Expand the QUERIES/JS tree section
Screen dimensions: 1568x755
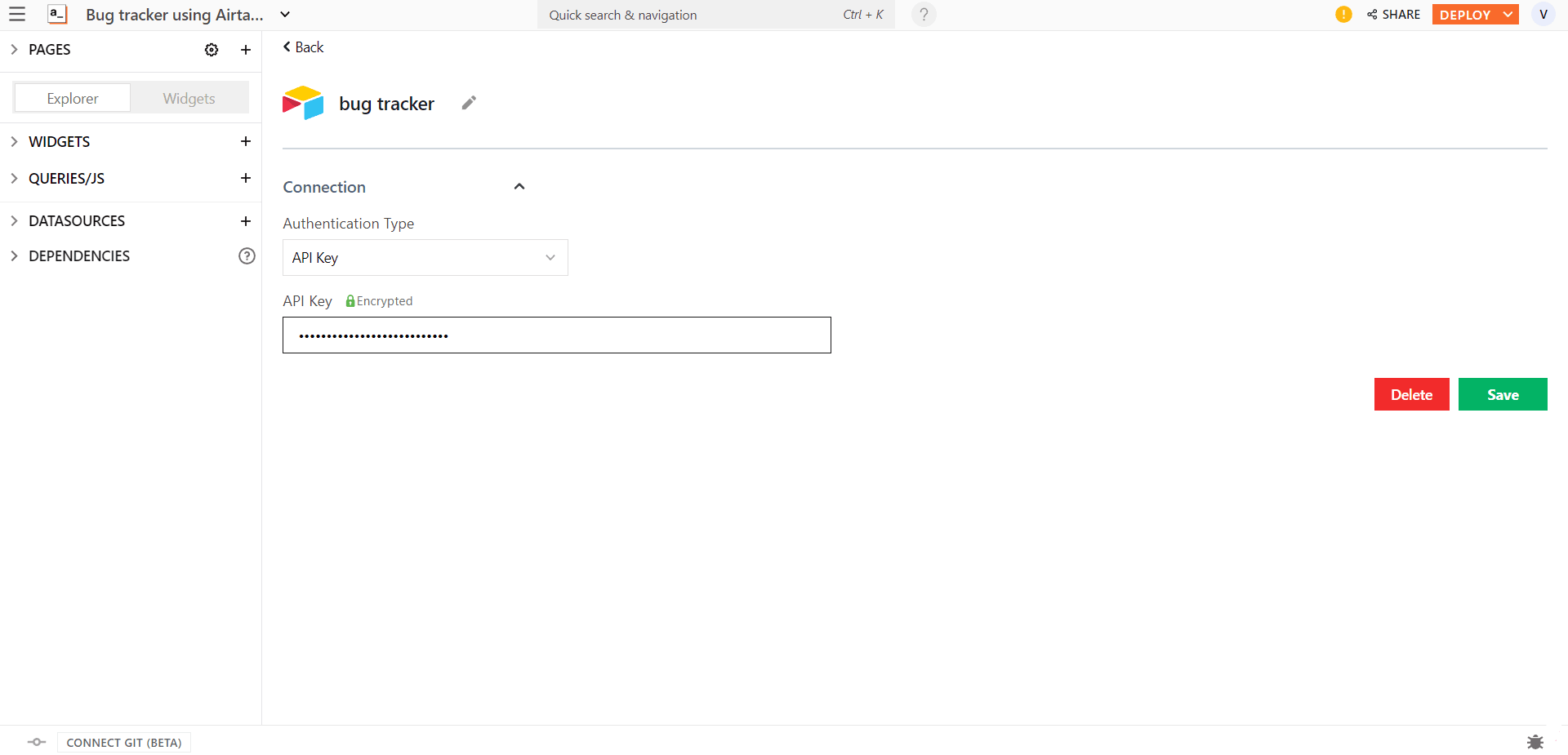click(14, 179)
